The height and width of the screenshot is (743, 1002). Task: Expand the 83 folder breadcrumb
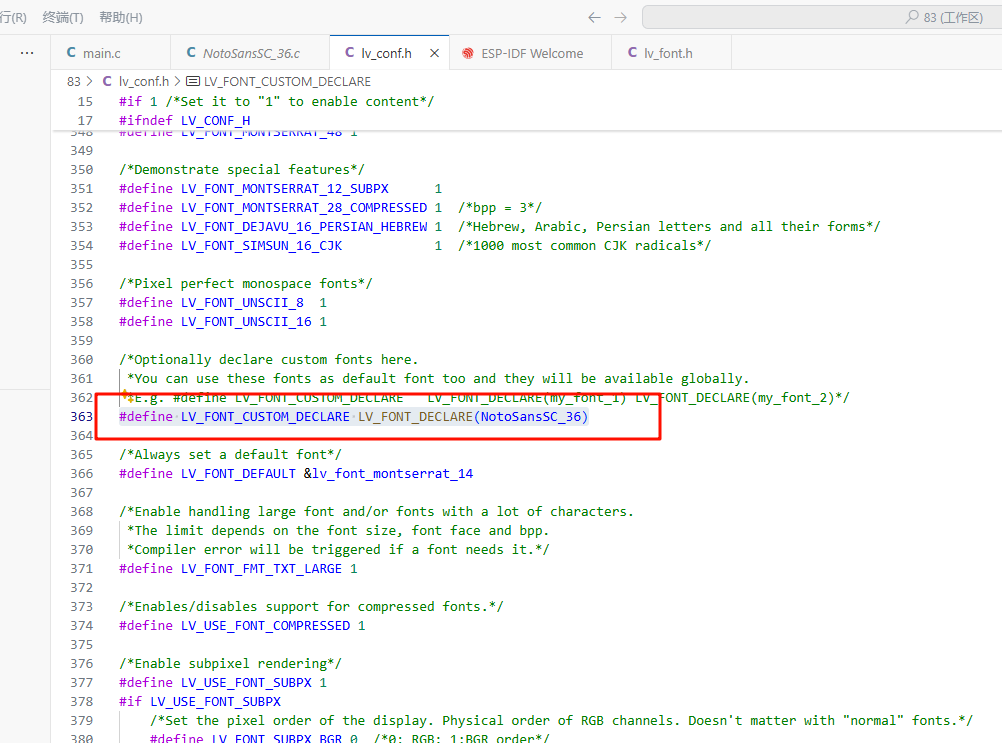tap(74, 81)
